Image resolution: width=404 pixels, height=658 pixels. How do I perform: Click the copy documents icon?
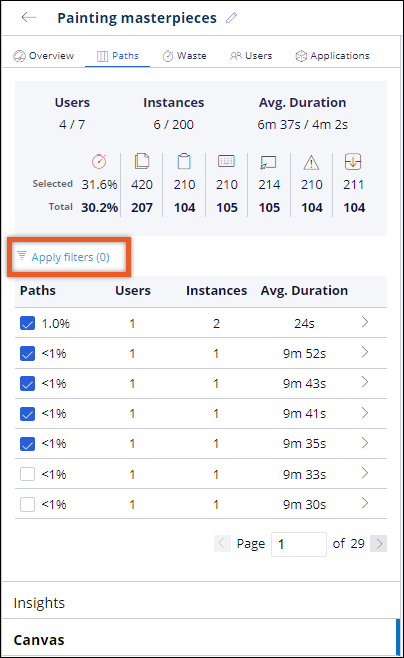point(142,161)
